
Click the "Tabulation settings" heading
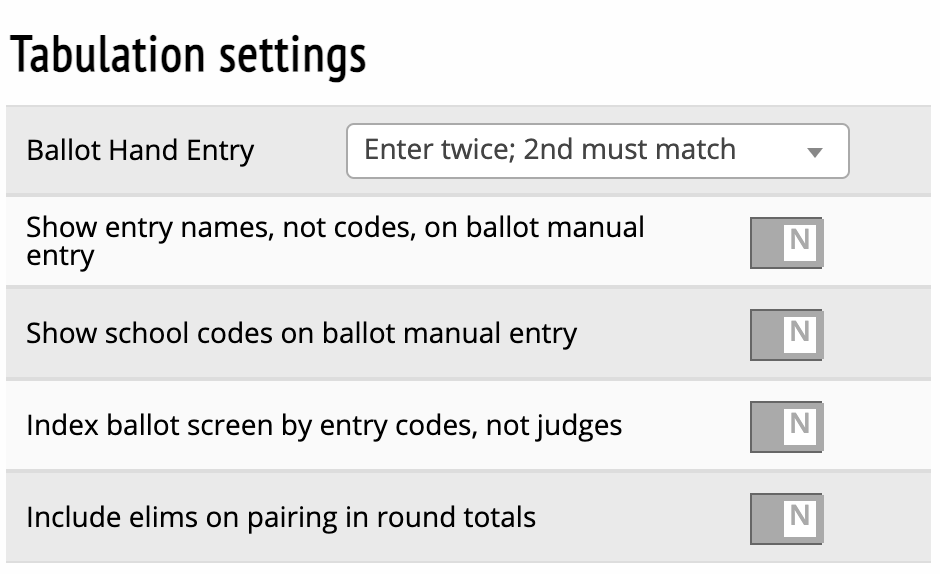(187, 57)
